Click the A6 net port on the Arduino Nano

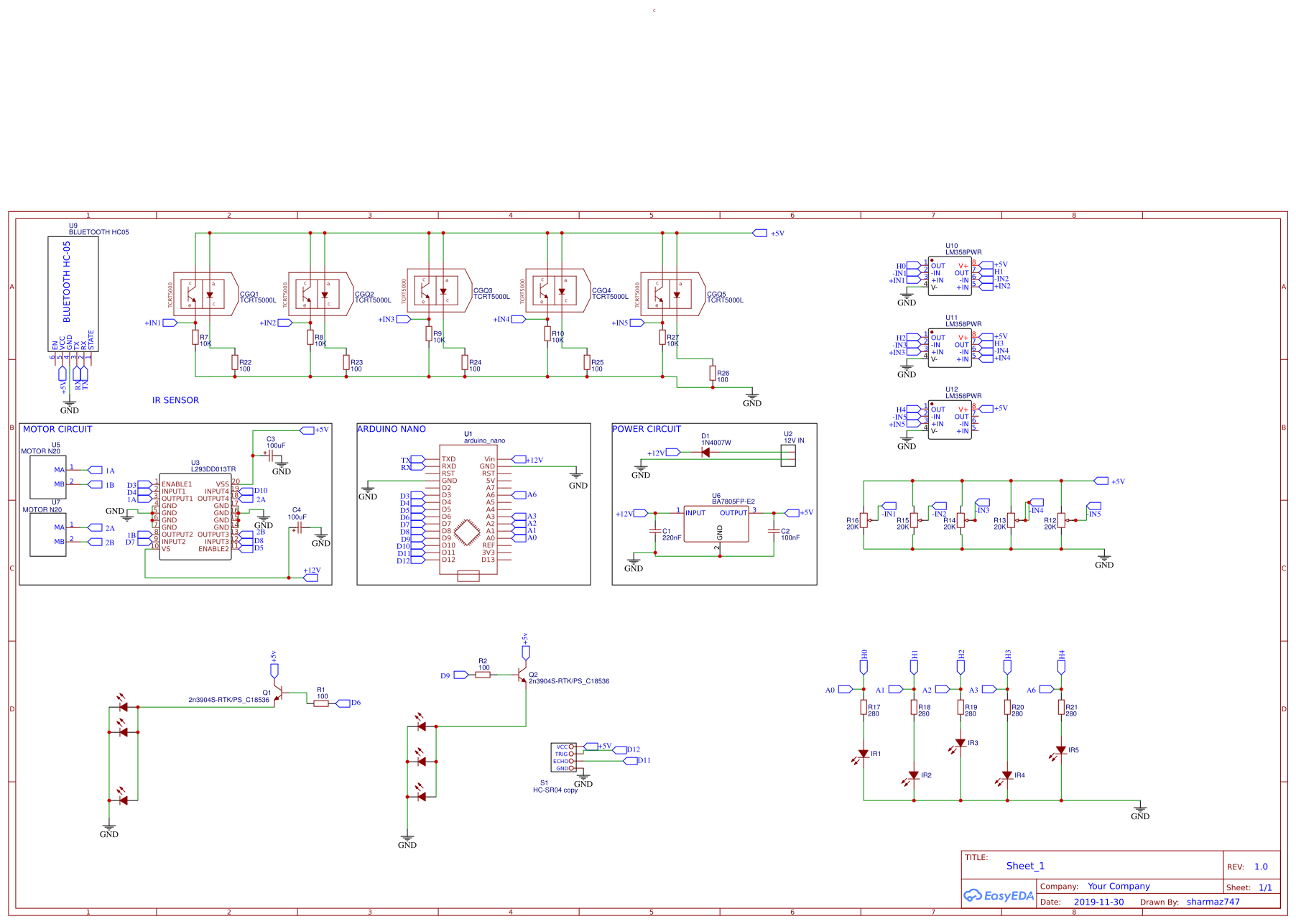pos(519,495)
